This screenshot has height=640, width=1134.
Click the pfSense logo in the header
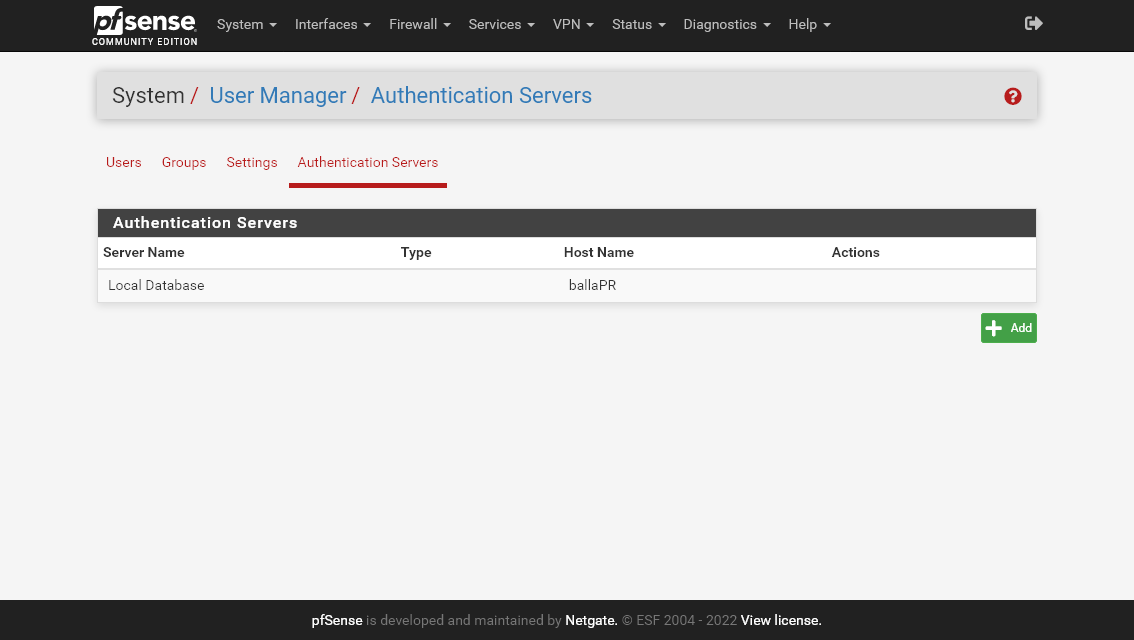(144, 25)
